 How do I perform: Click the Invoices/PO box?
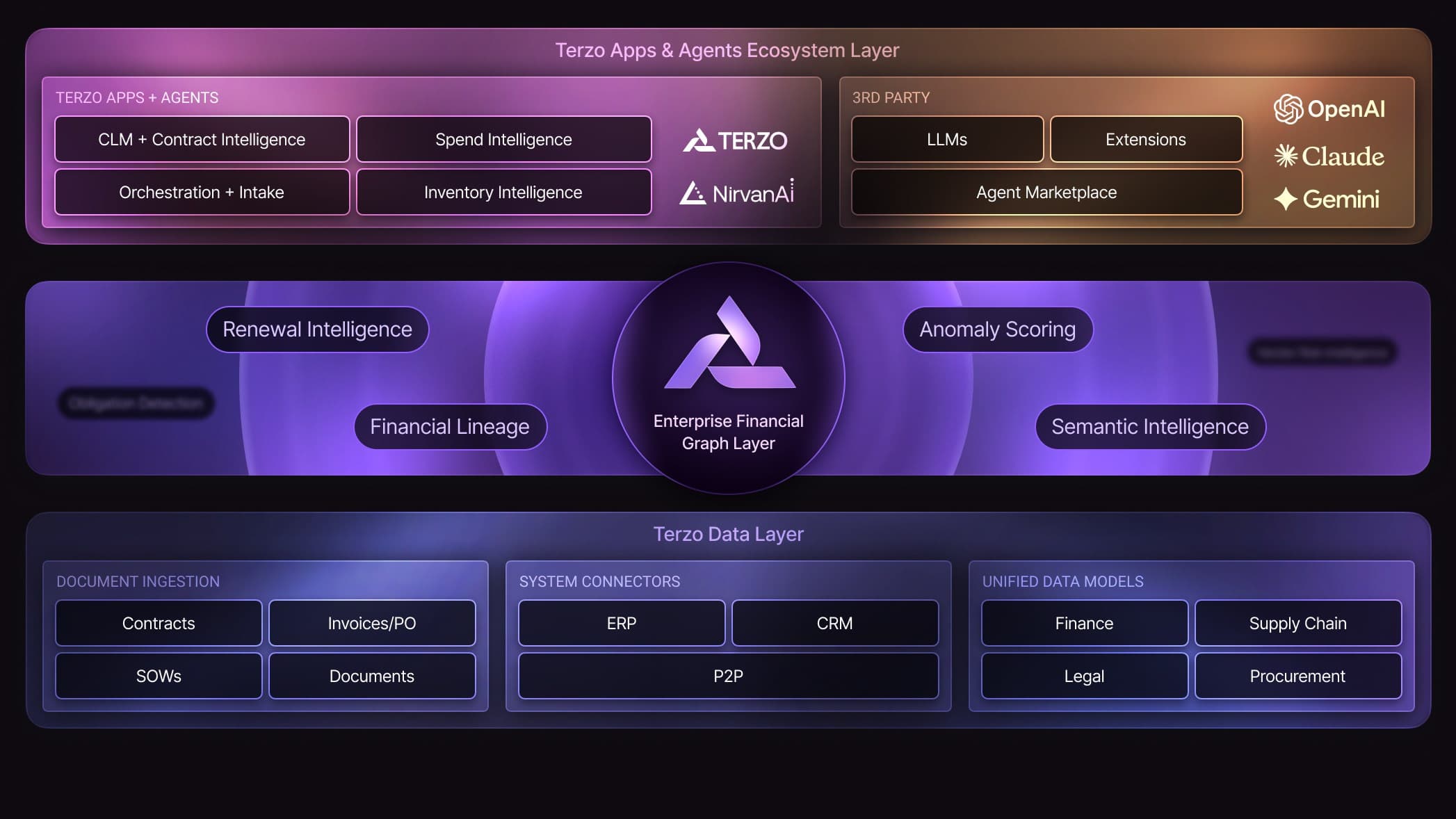(372, 624)
